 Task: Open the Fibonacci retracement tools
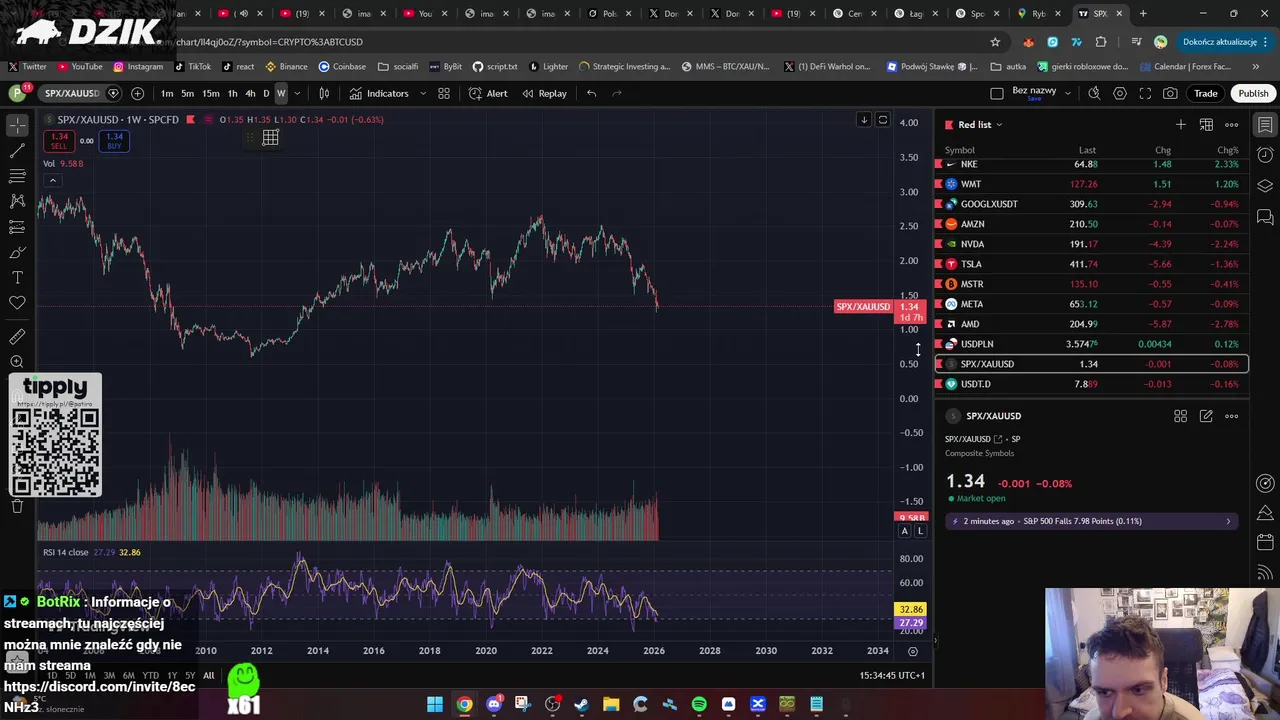[17, 176]
